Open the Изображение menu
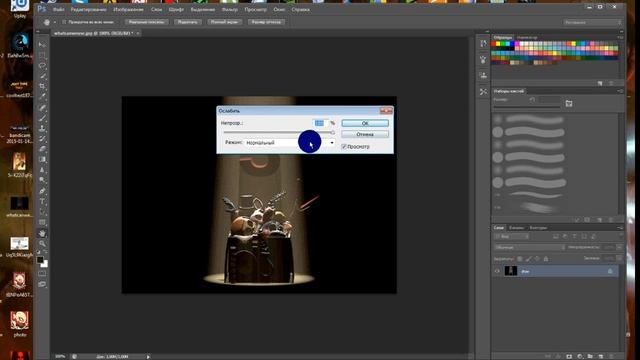640x360 pixels. [128, 9]
